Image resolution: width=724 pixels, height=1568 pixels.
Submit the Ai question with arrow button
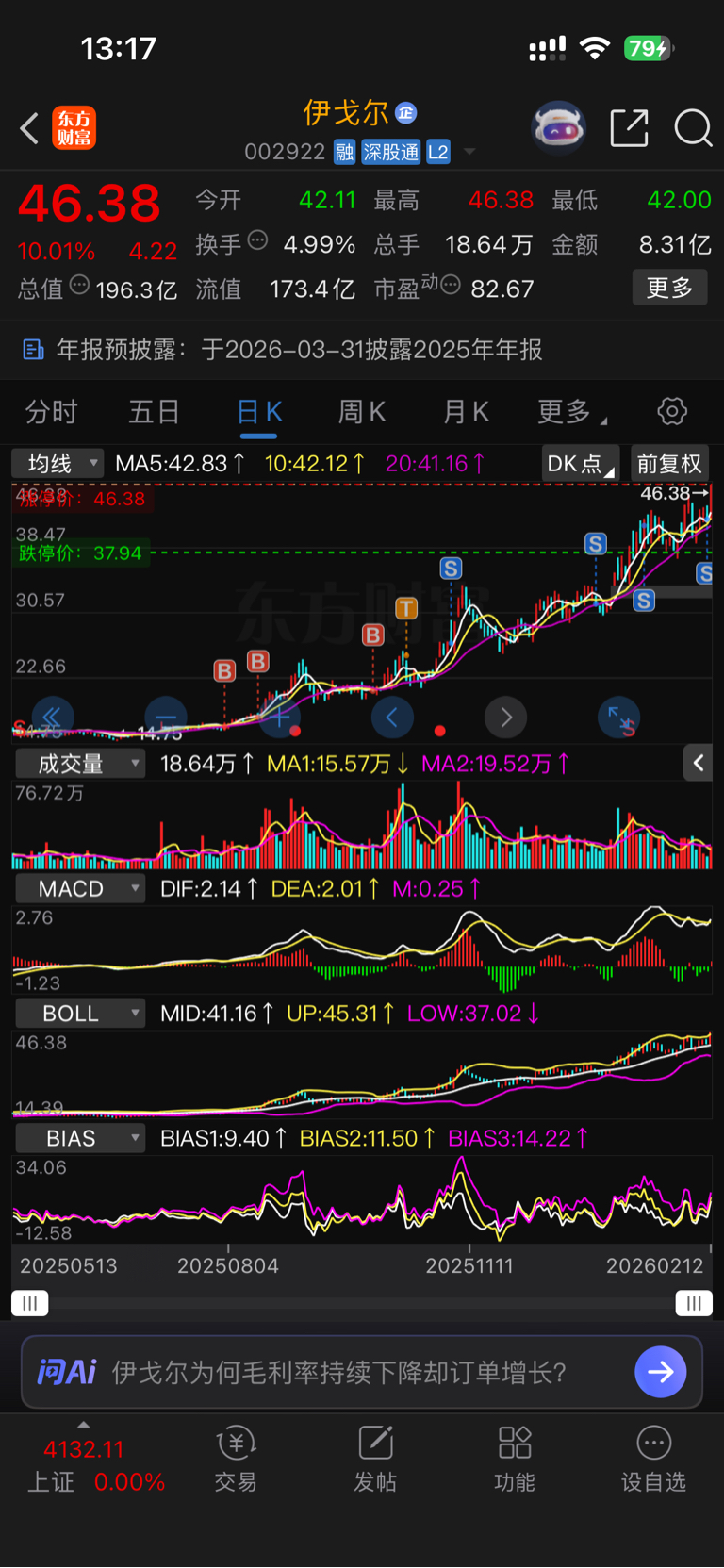tap(661, 1372)
